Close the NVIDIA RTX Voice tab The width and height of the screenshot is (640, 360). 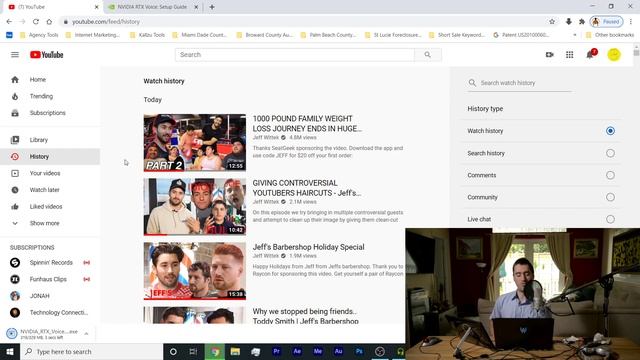pyautogui.click(x=196, y=7)
